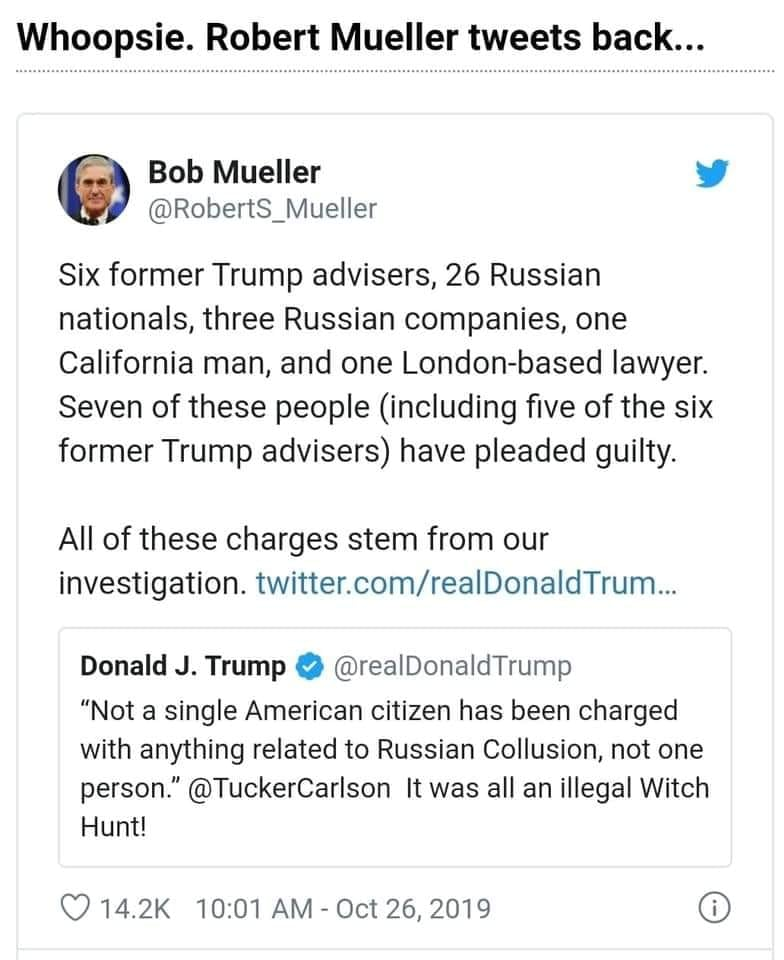This screenshot has width=784, height=960.
Task: Click the Donald J. Trump name in quoted tweet
Action: click(182, 665)
